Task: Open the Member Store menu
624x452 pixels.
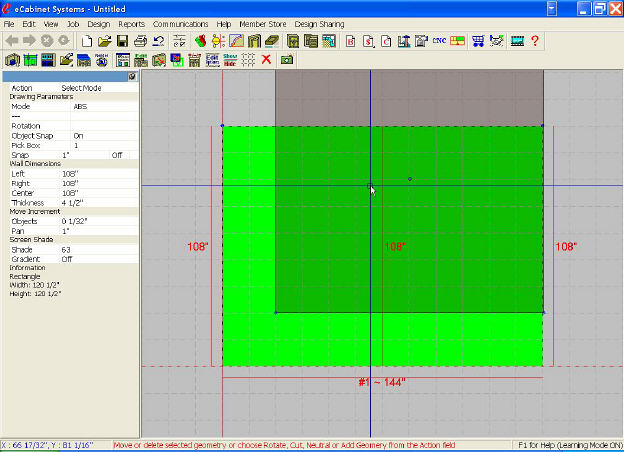Action: (263, 24)
